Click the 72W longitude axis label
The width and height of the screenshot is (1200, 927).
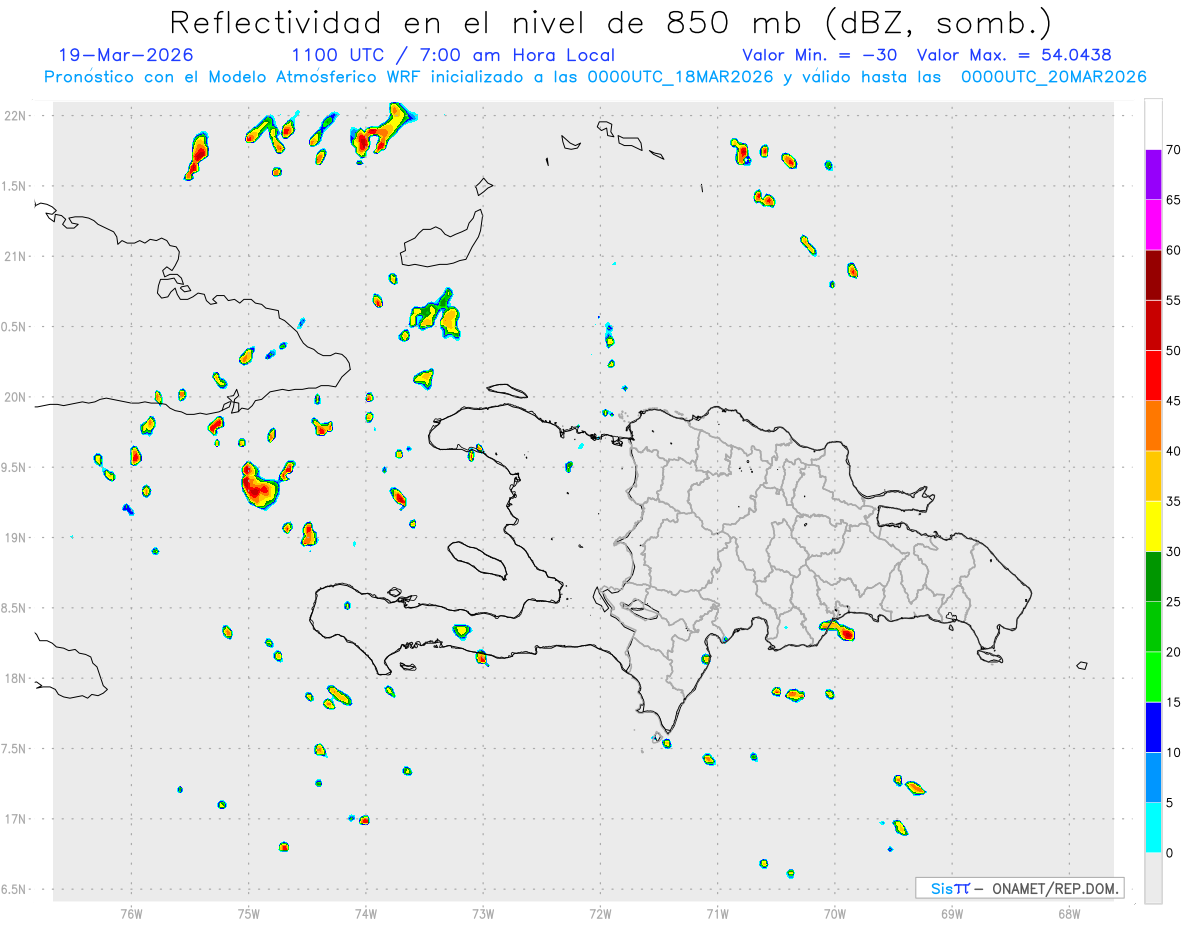click(600, 913)
